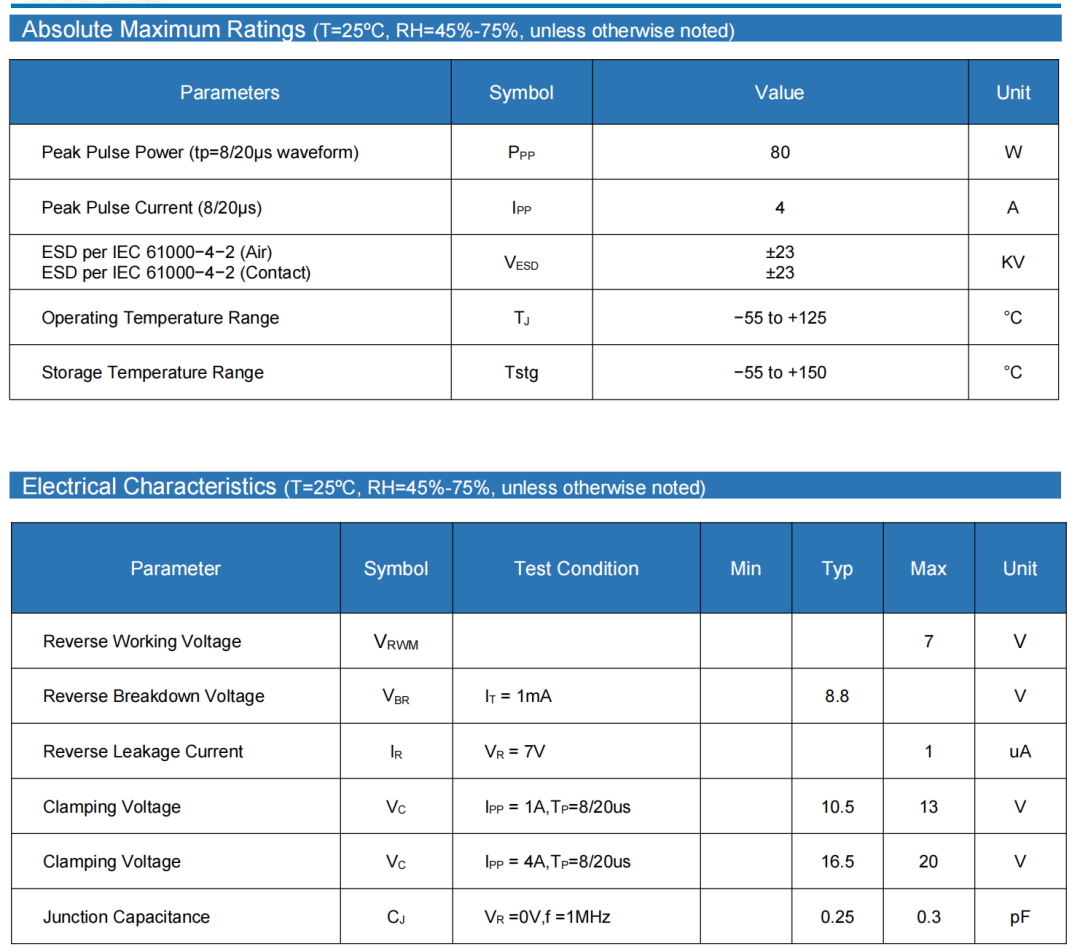This screenshot has height=952, width=1080.
Task: Click the Value column header
Action: pos(779,93)
